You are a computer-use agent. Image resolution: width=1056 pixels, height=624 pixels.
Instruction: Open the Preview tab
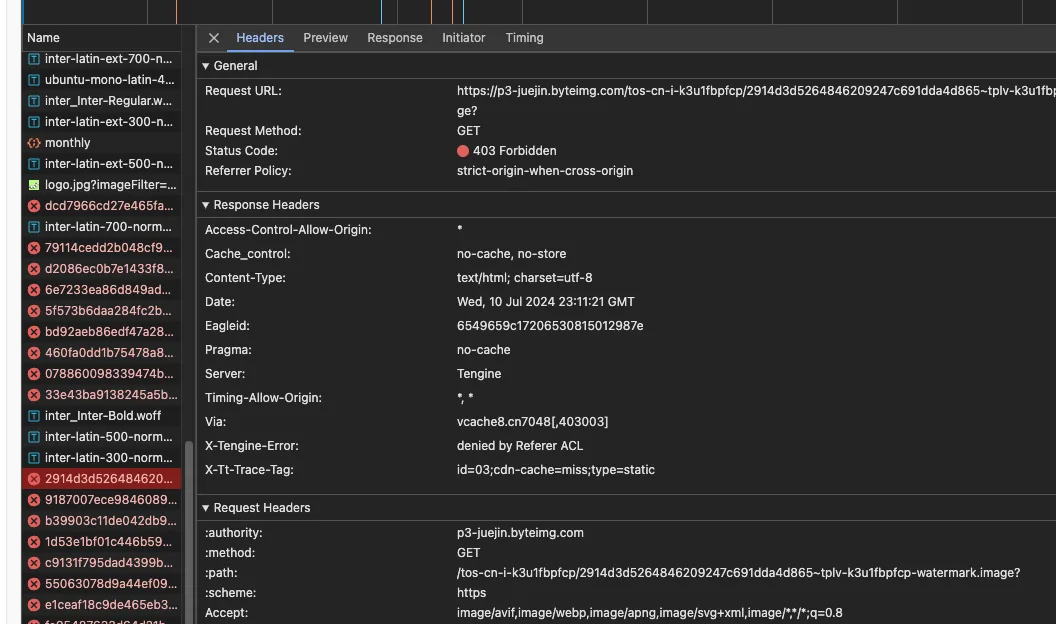coord(325,38)
